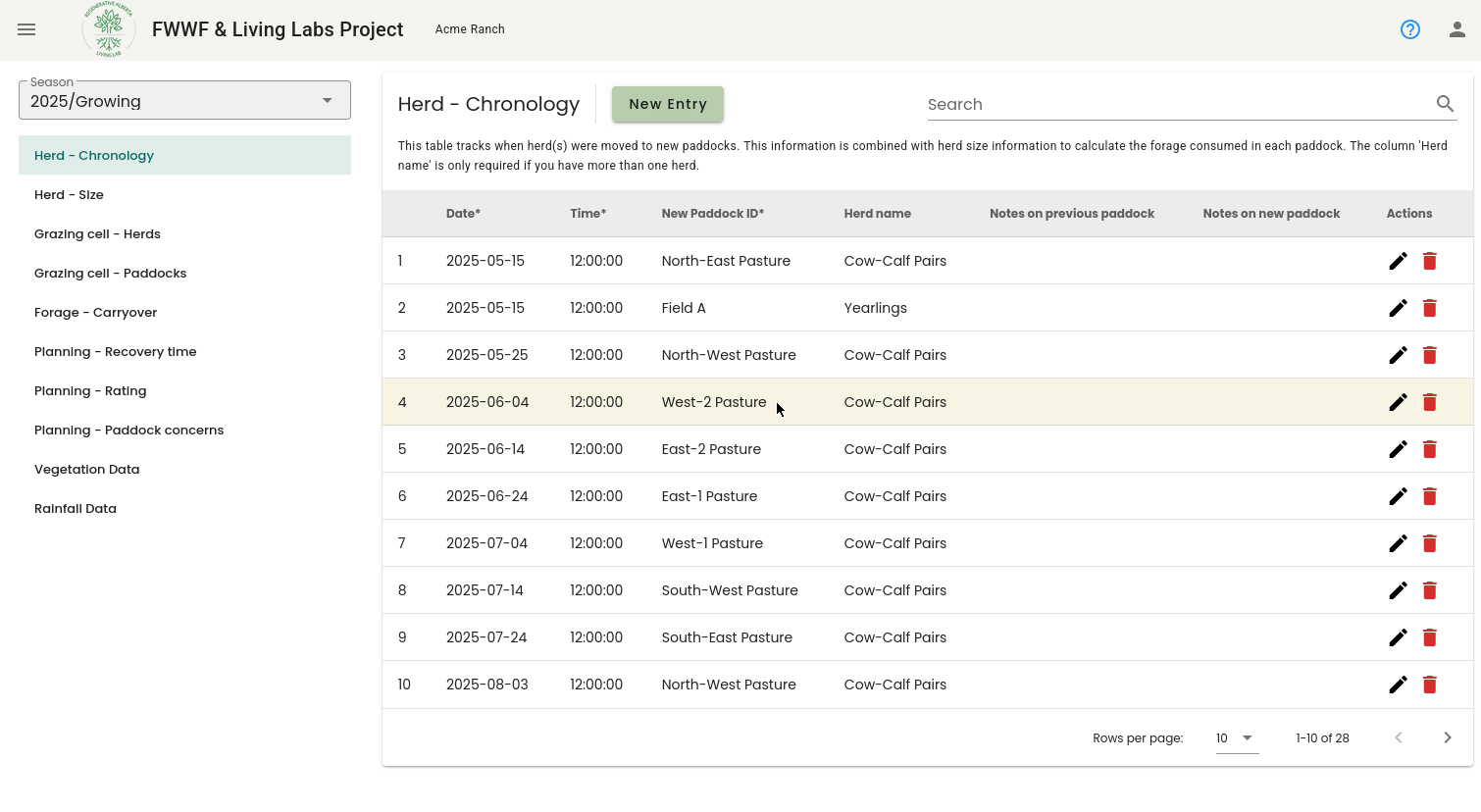1481x812 pixels.
Task: Click the Regenerative Alberta Living Lab logo
Action: (x=109, y=29)
